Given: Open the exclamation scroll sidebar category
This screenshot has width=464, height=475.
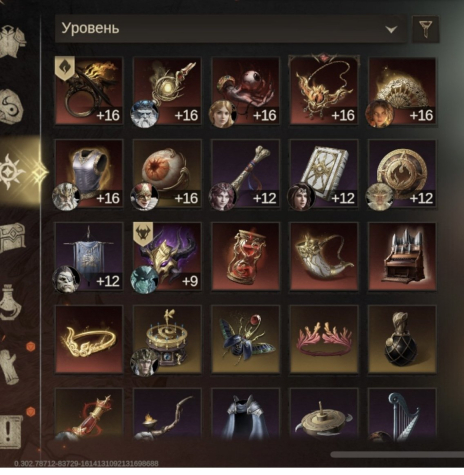Looking at the screenshot, I should 11,431.
